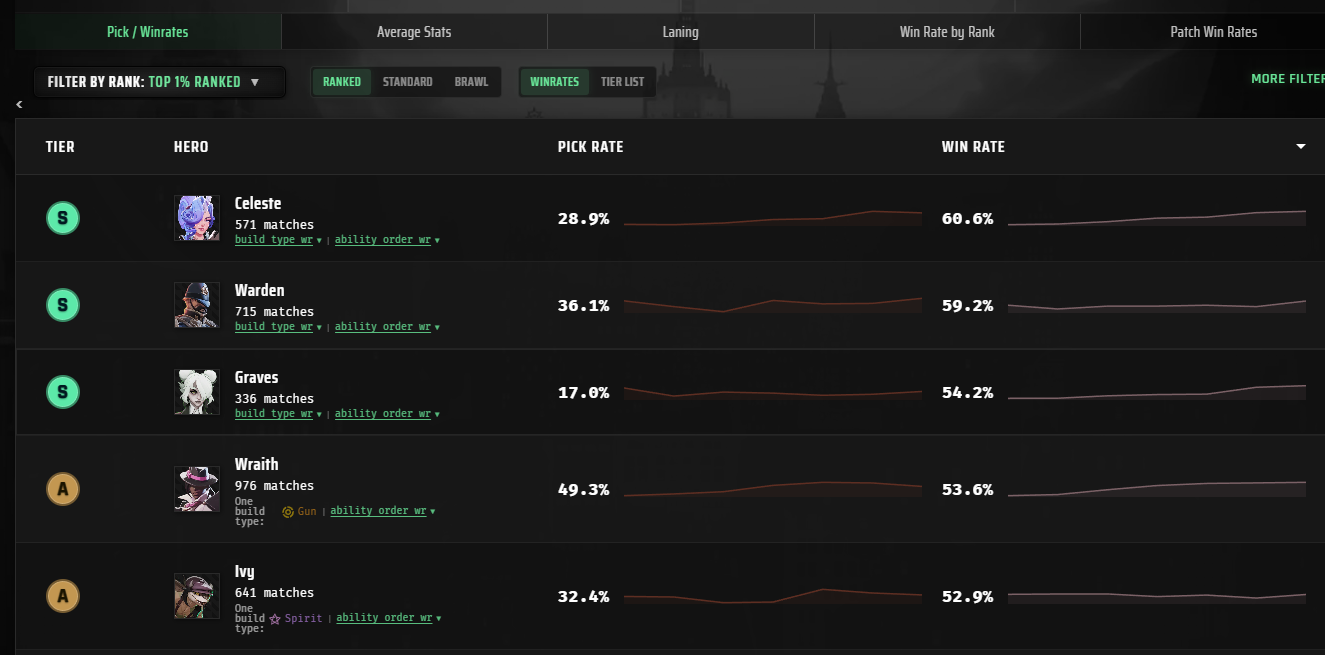Open the Pick / Winrates tab

point(148,32)
